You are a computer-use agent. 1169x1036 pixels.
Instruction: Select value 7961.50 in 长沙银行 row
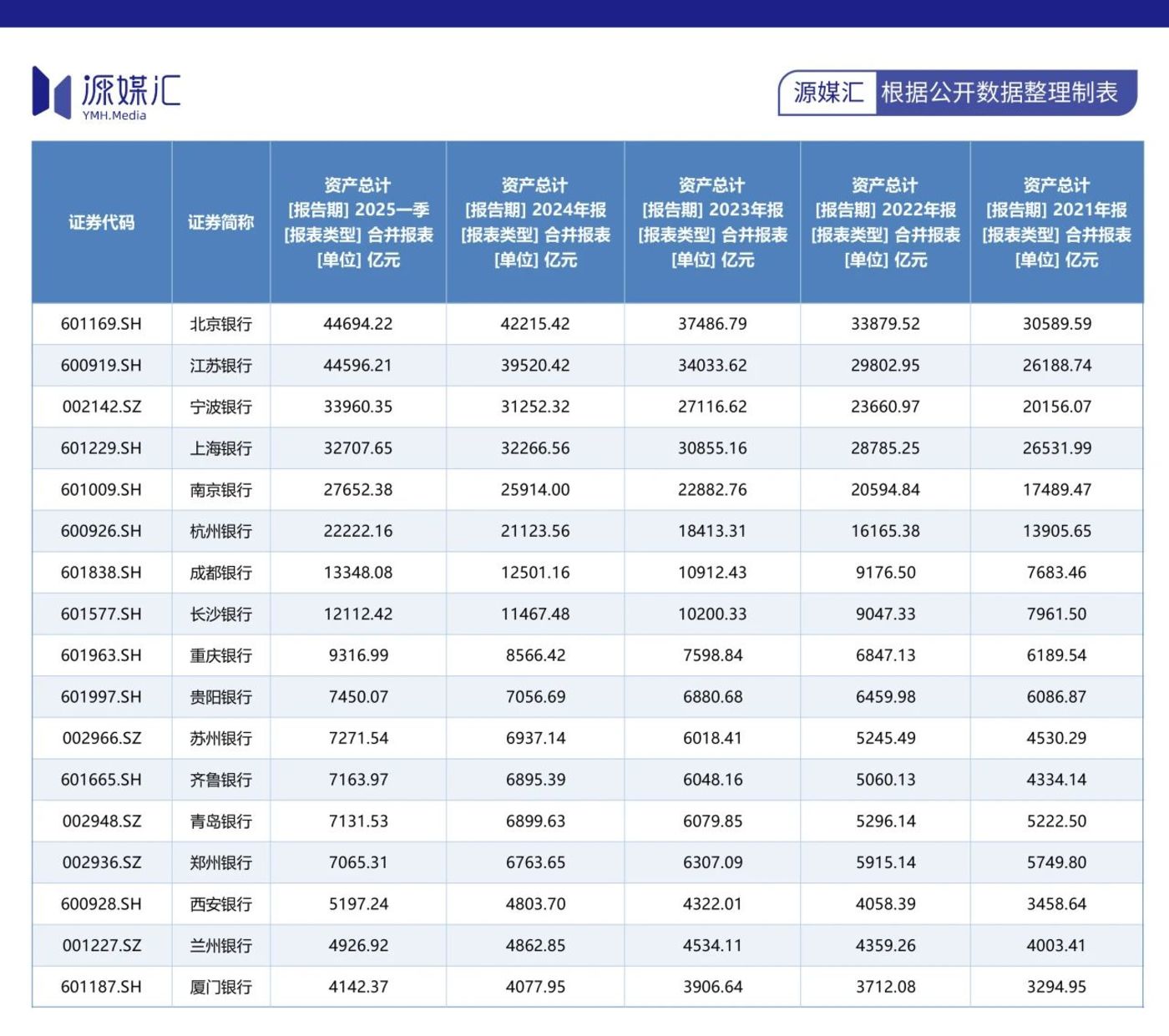pyautogui.click(x=1056, y=614)
